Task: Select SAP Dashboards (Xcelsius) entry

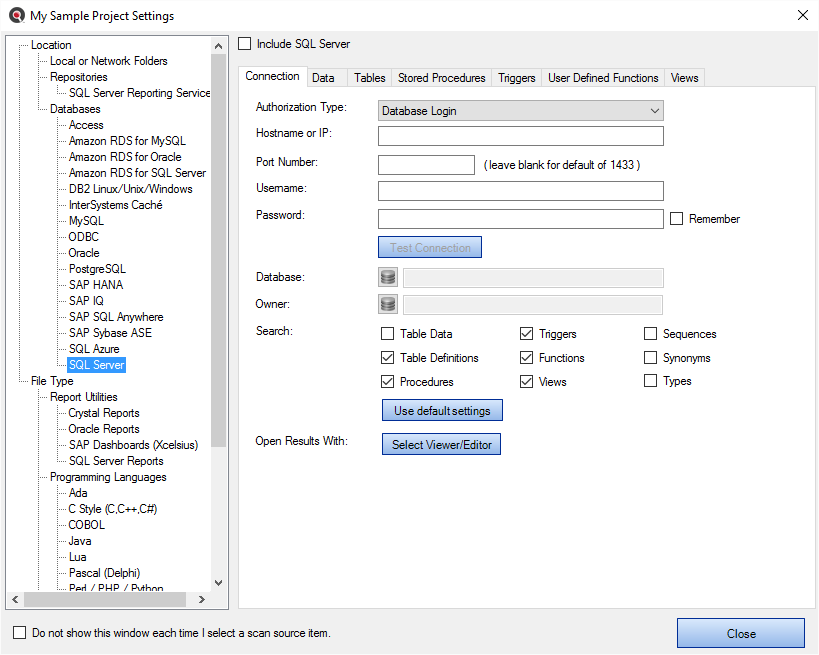Action: coord(134,445)
